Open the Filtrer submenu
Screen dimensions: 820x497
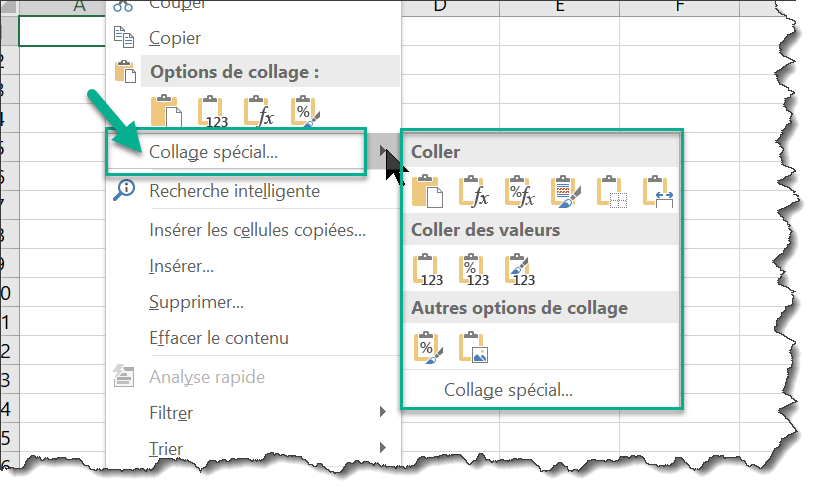pos(171,413)
